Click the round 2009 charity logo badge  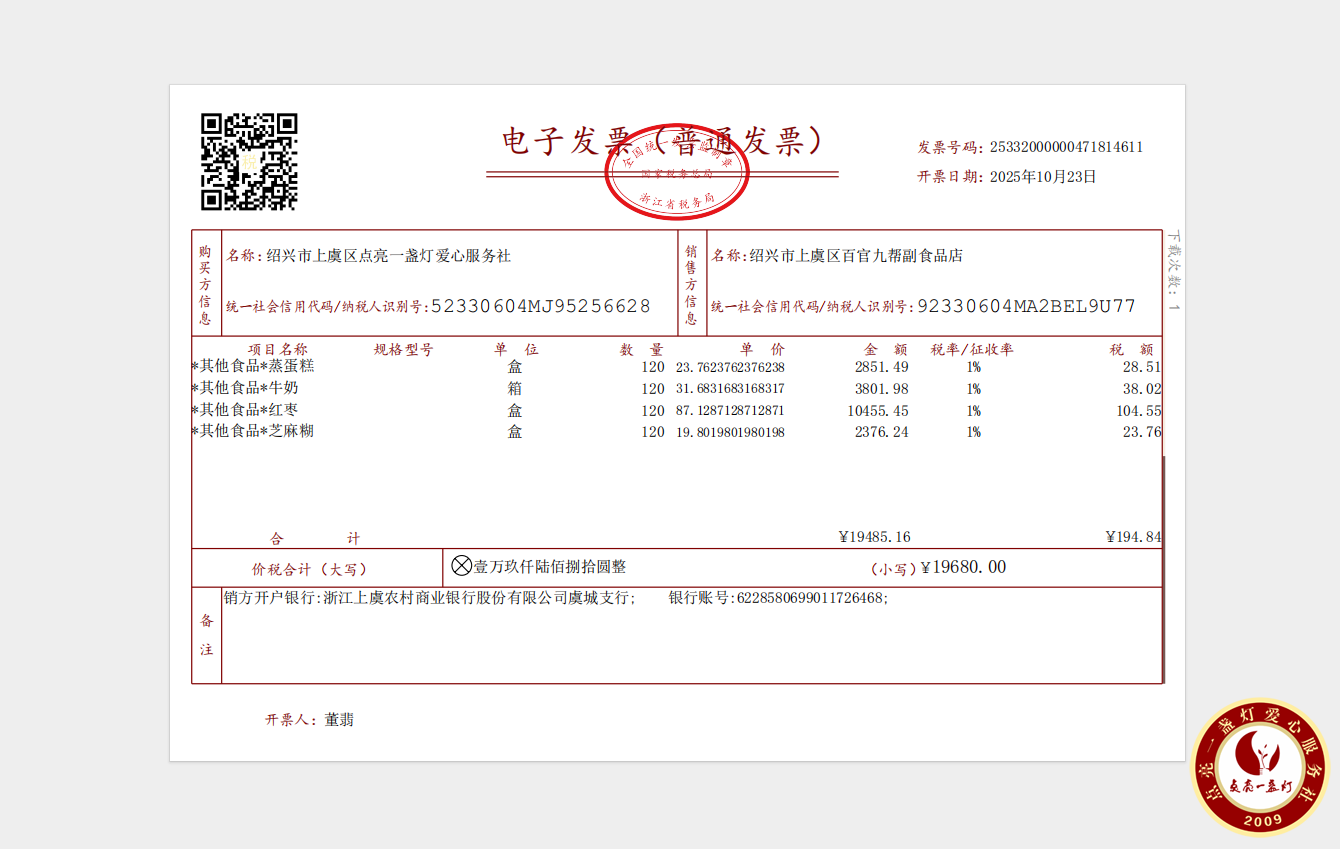point(1262,768)
